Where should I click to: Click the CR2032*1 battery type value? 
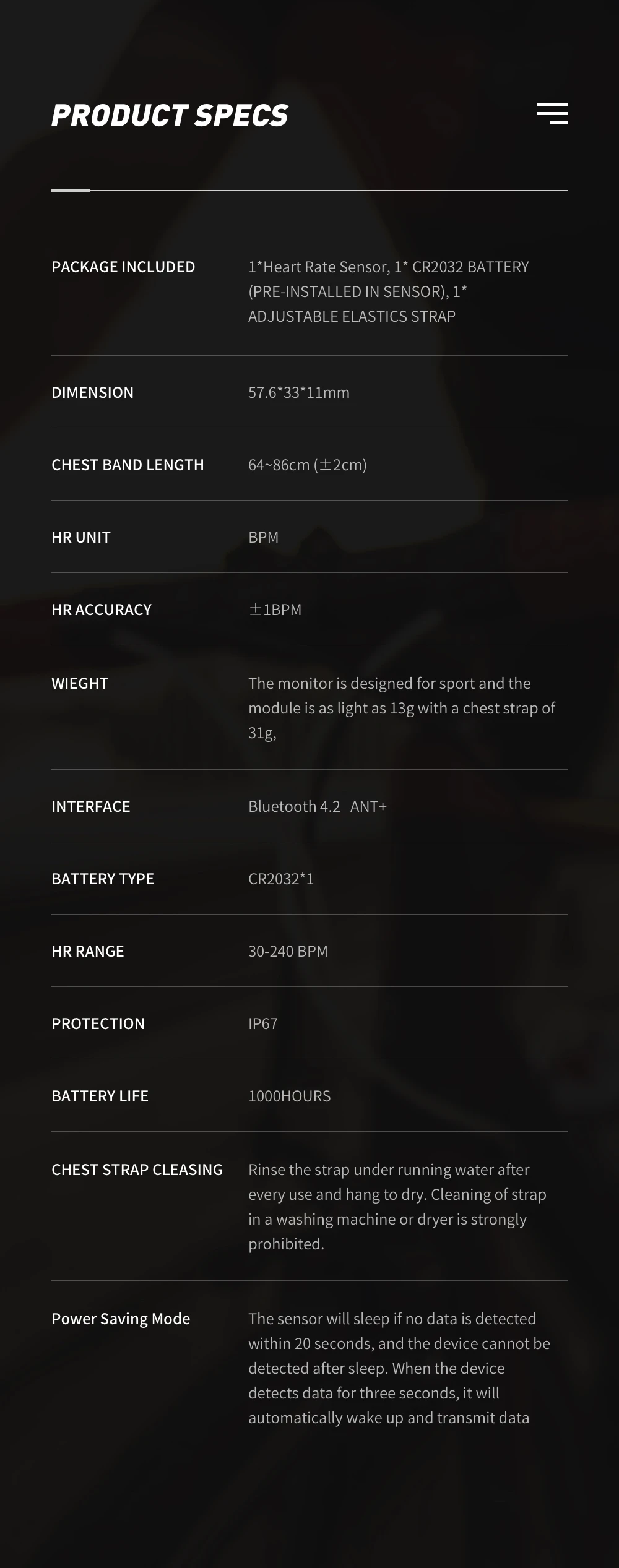(281, 879)
